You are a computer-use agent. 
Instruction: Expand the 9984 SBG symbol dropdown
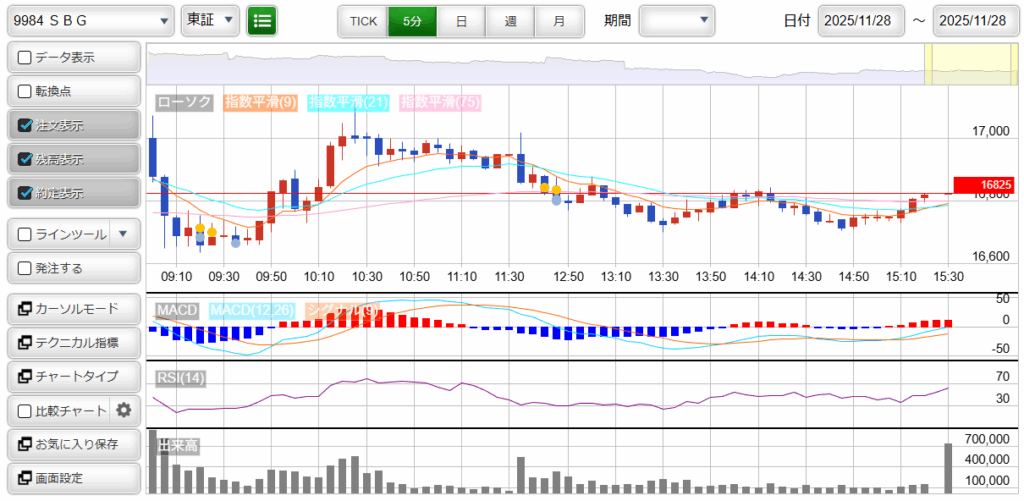[x=90, y=20]
